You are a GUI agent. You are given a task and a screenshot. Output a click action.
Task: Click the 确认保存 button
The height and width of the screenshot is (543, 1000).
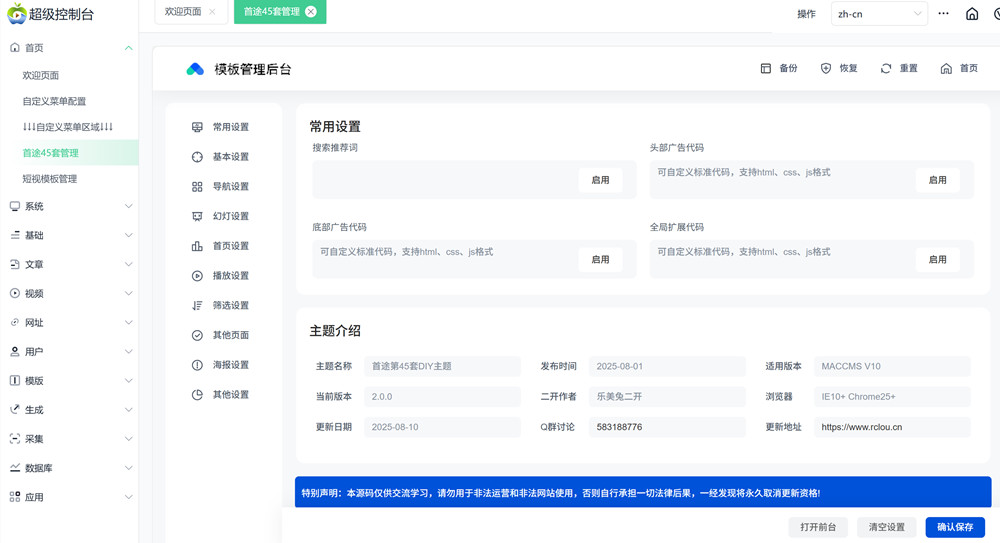click(954, 527)
